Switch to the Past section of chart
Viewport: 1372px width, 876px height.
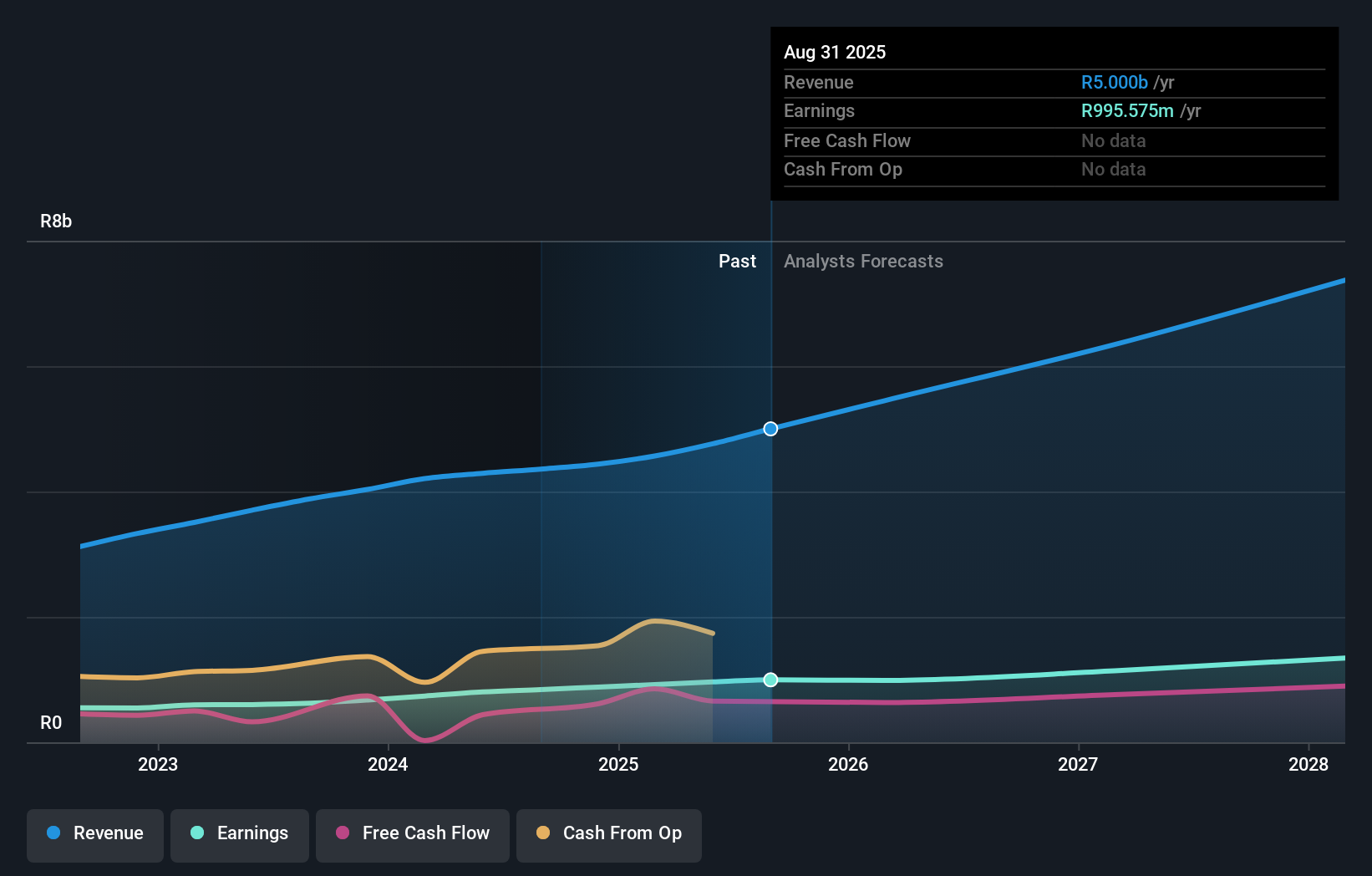click(737, 261)
